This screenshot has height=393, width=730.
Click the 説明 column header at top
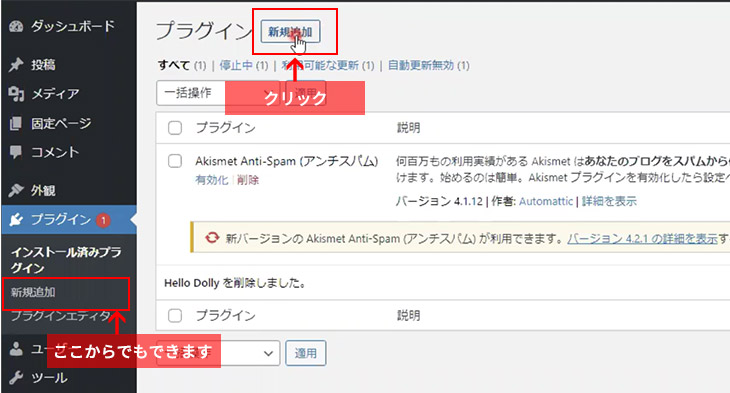pyautogui.click(x=408, y=128)
